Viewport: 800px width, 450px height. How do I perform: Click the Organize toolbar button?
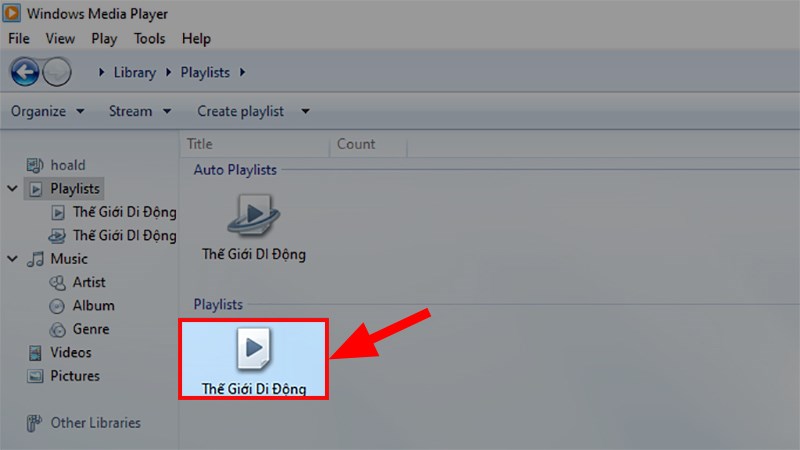38,111
